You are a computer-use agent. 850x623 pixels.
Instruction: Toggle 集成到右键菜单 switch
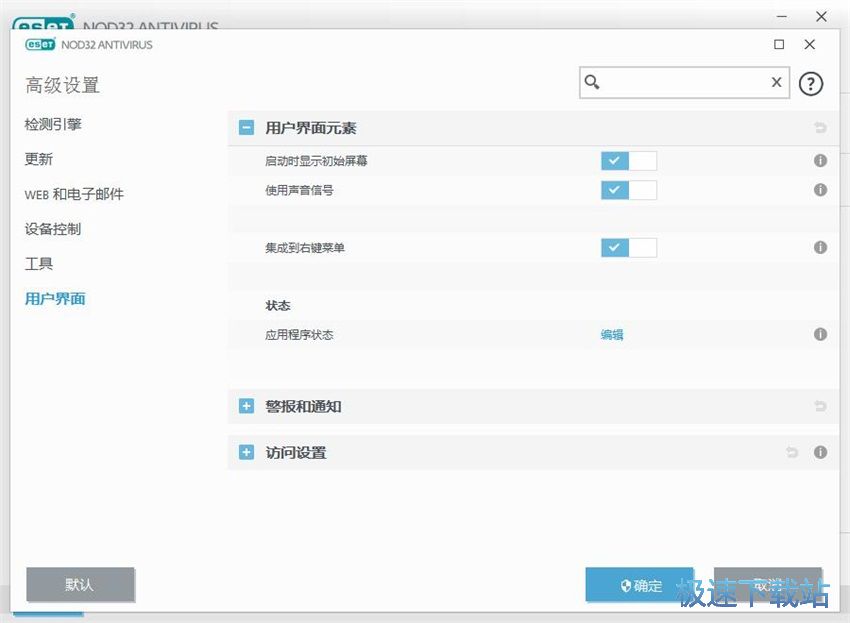click(x=629, y=247)
